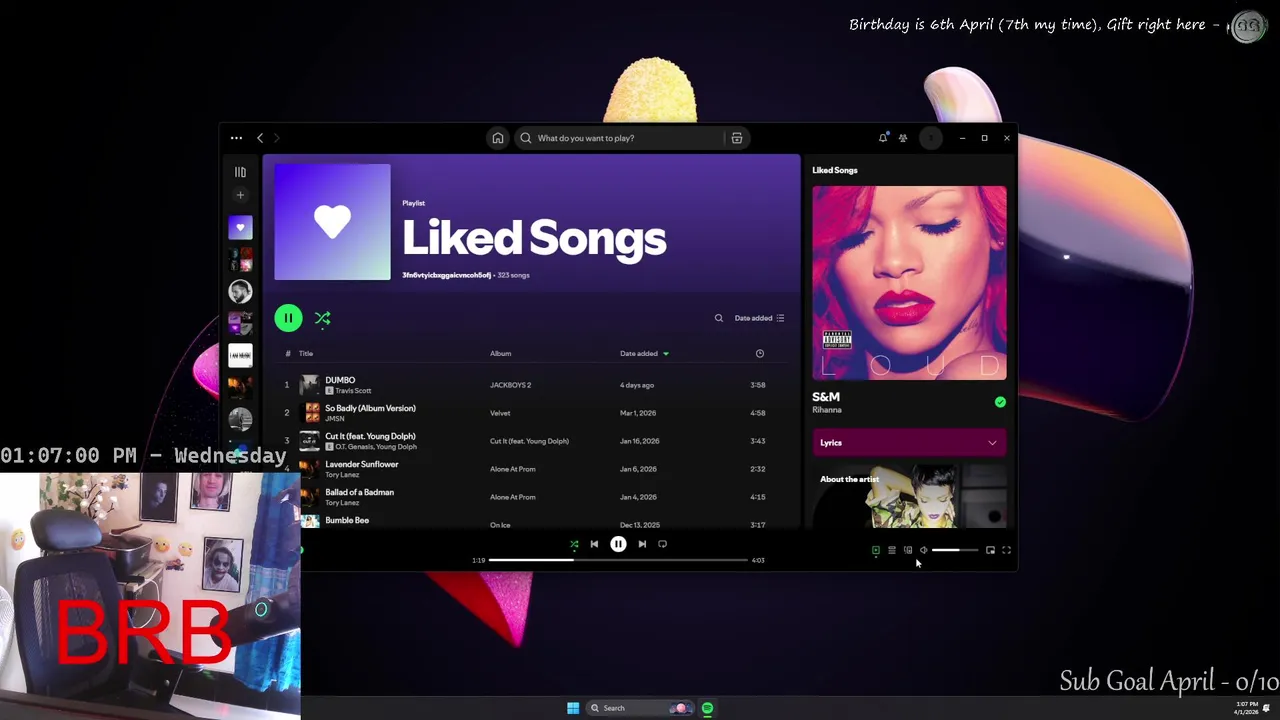The image size is (1280, 720).
Task: Open the Spotify Home page
Action: coord(497,138)
